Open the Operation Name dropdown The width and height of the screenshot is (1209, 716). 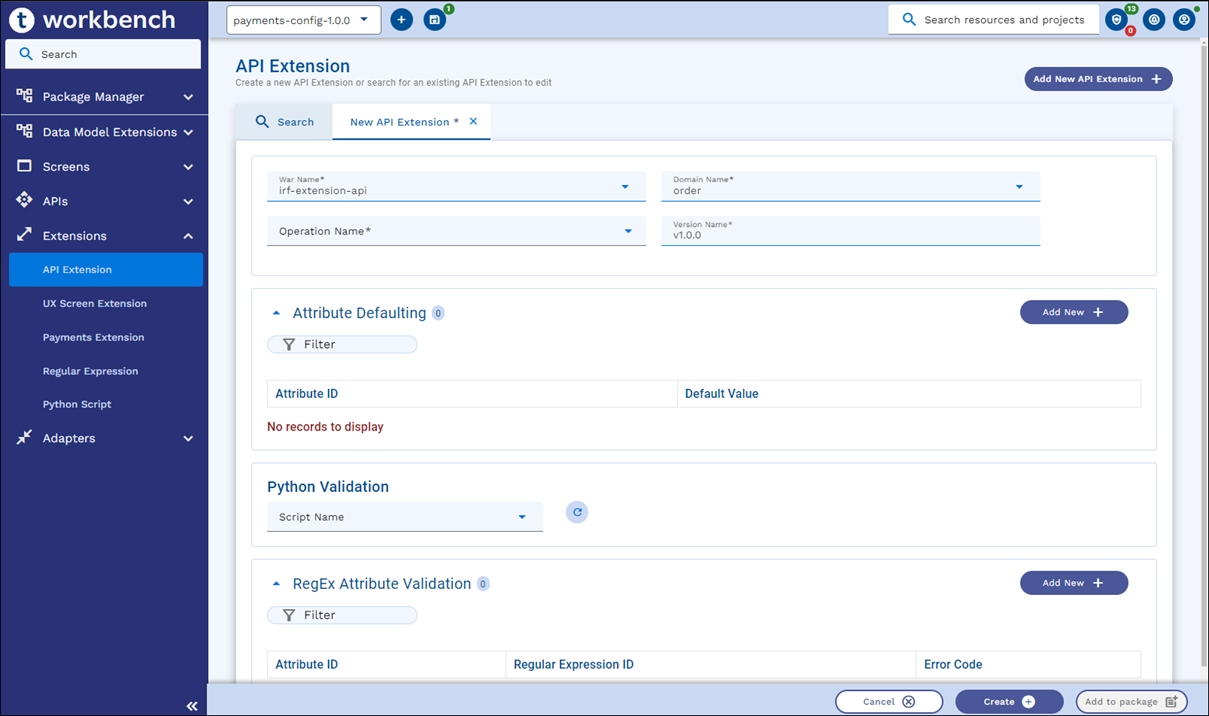click(x=456, y=231)
